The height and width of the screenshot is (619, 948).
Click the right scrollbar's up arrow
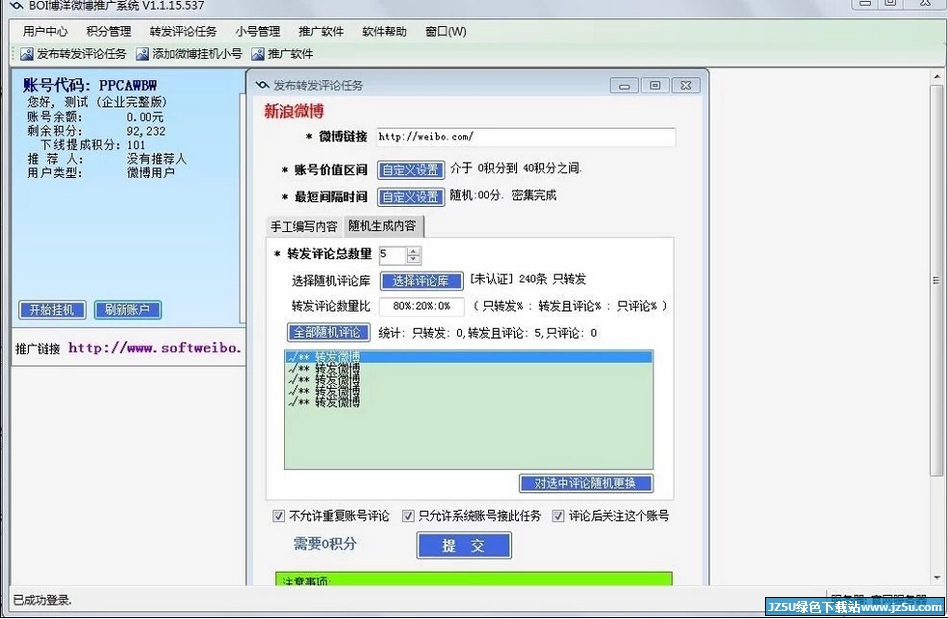point(937,77)
